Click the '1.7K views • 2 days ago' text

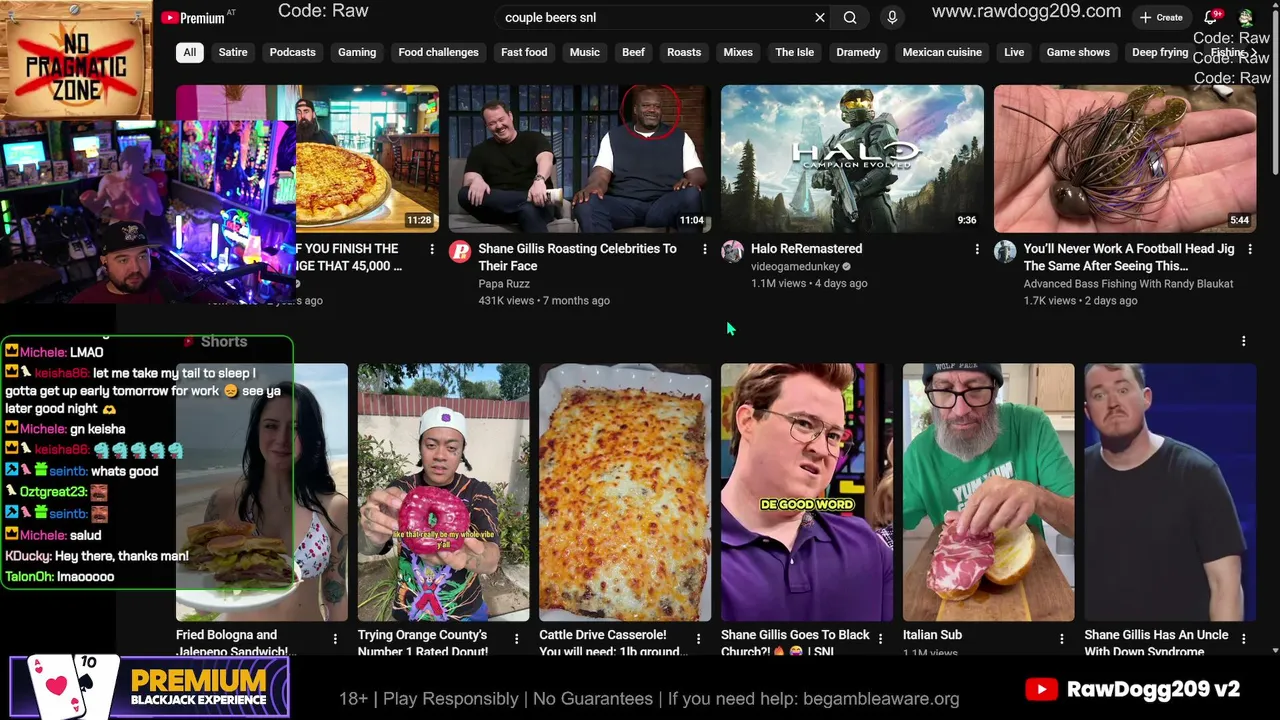point(1080,301)
